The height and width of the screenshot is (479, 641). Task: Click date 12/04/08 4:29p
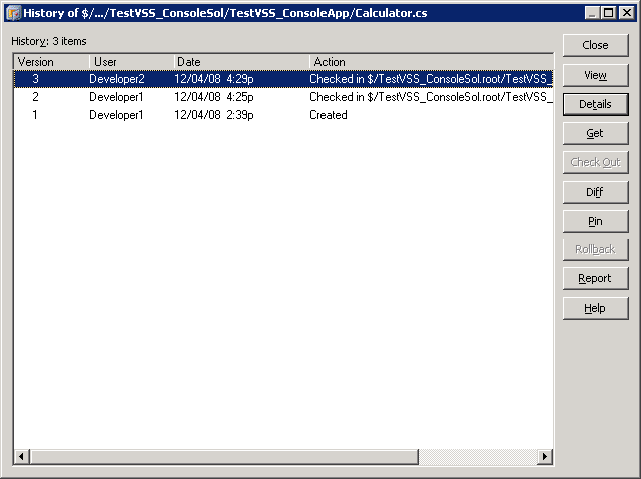click(x=214, y=79)
